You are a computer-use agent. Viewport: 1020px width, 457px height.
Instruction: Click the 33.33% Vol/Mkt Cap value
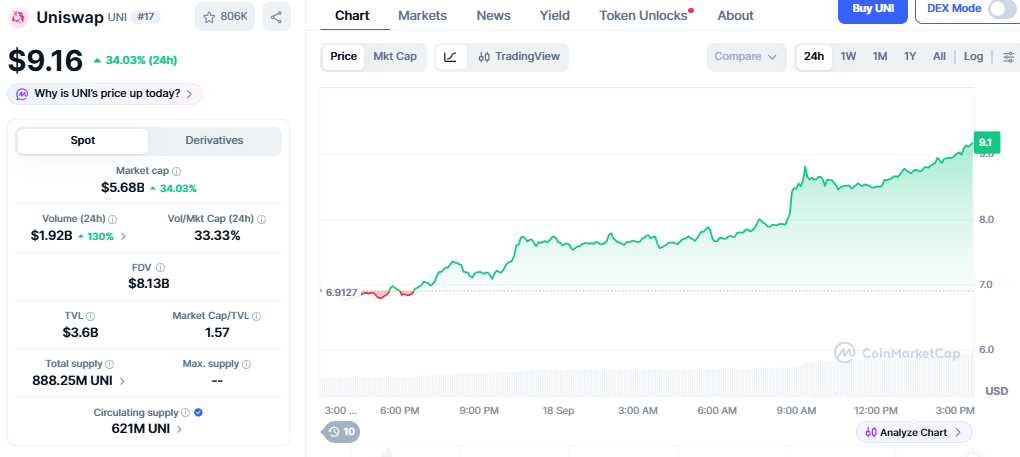point(217,236)
